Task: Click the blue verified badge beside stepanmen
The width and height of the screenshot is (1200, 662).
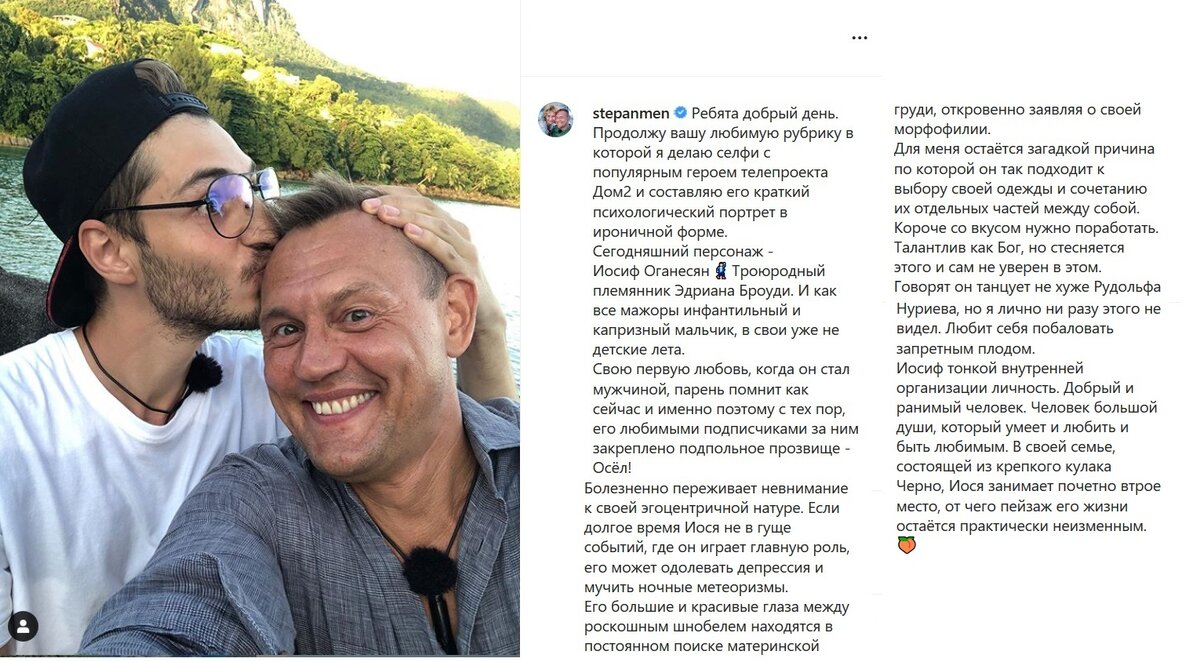Action: pos(680,113)
